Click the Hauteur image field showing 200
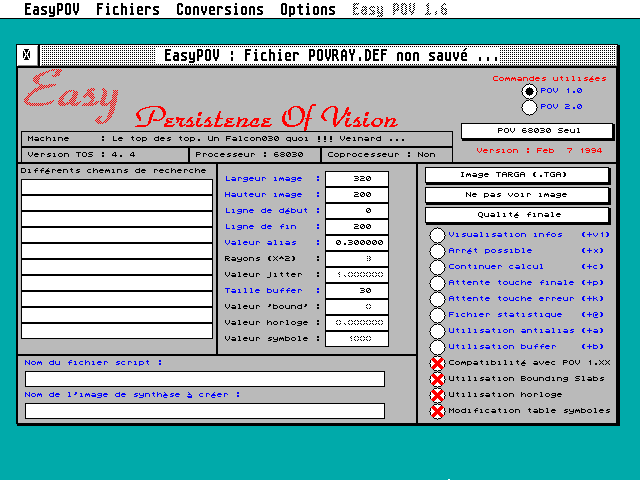Screen dimensions: 640x480 coord(357,195)
